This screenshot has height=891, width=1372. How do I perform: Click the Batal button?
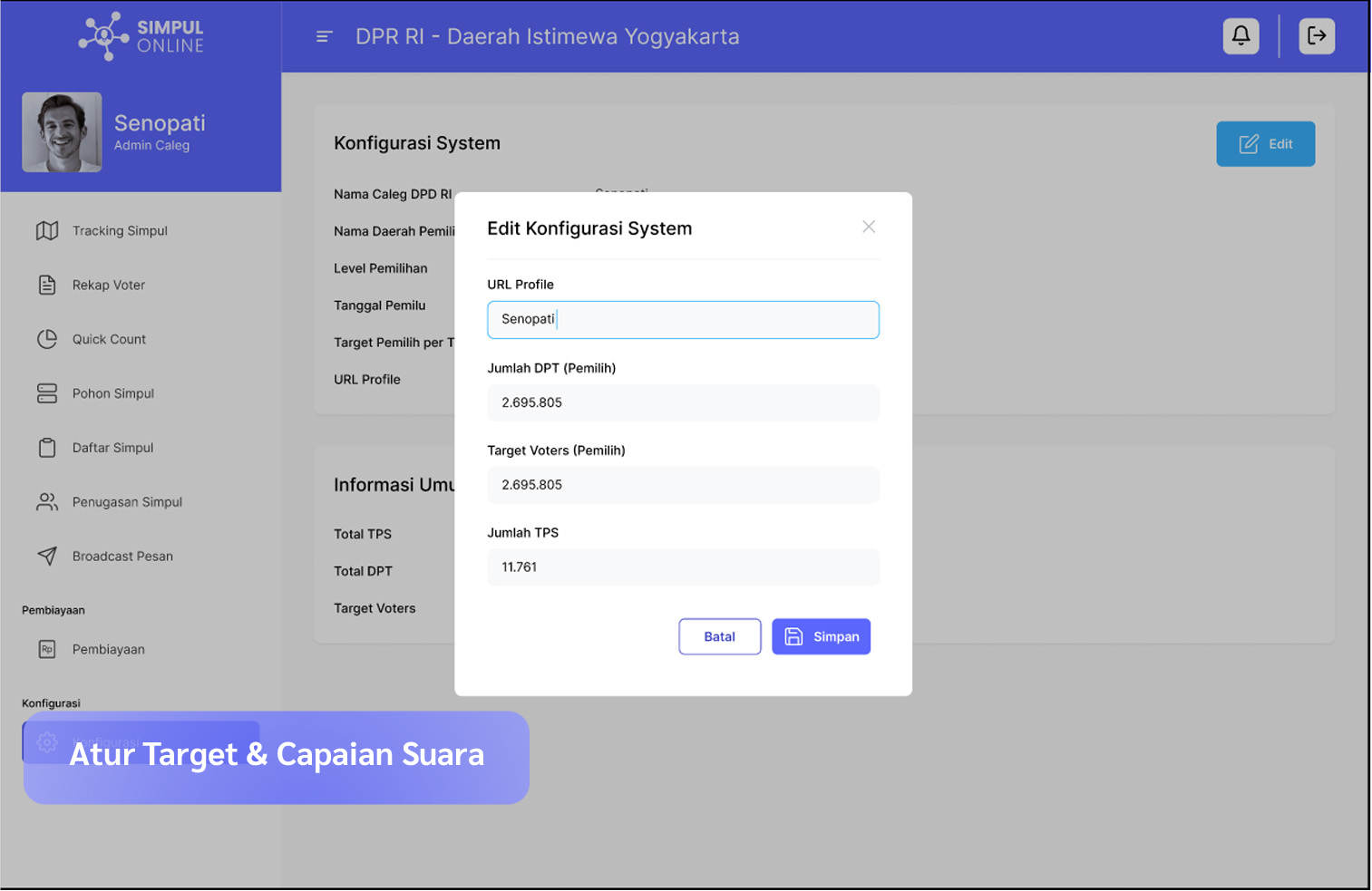pos(720,637)
